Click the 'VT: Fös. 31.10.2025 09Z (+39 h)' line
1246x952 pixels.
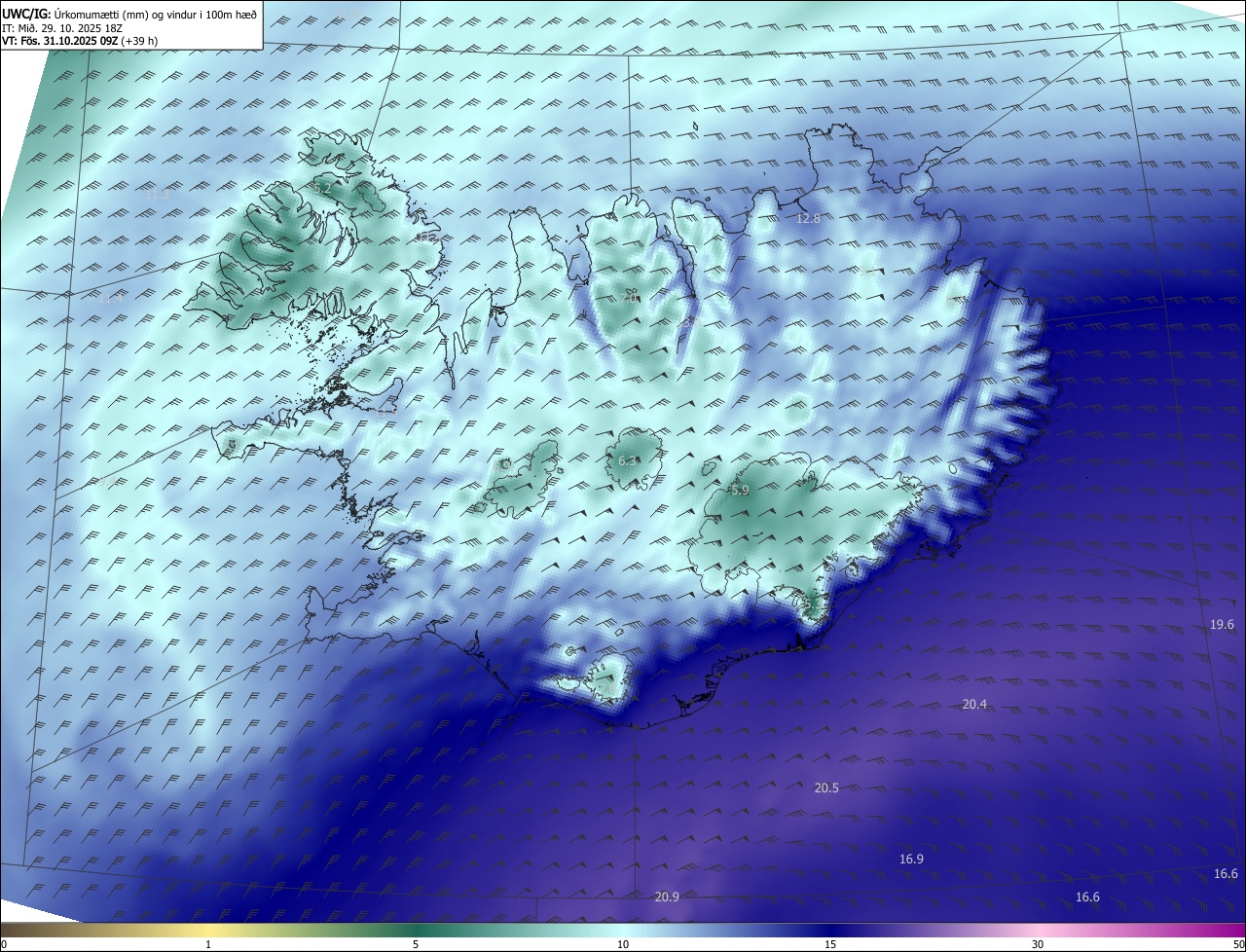pyautogui.click(x=81, y=42)
